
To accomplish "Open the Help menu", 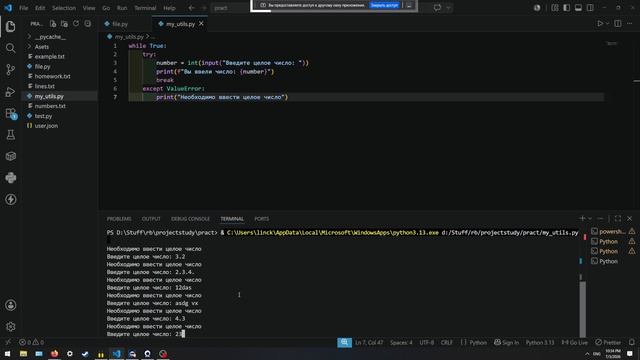I will (x=169, y=8).
